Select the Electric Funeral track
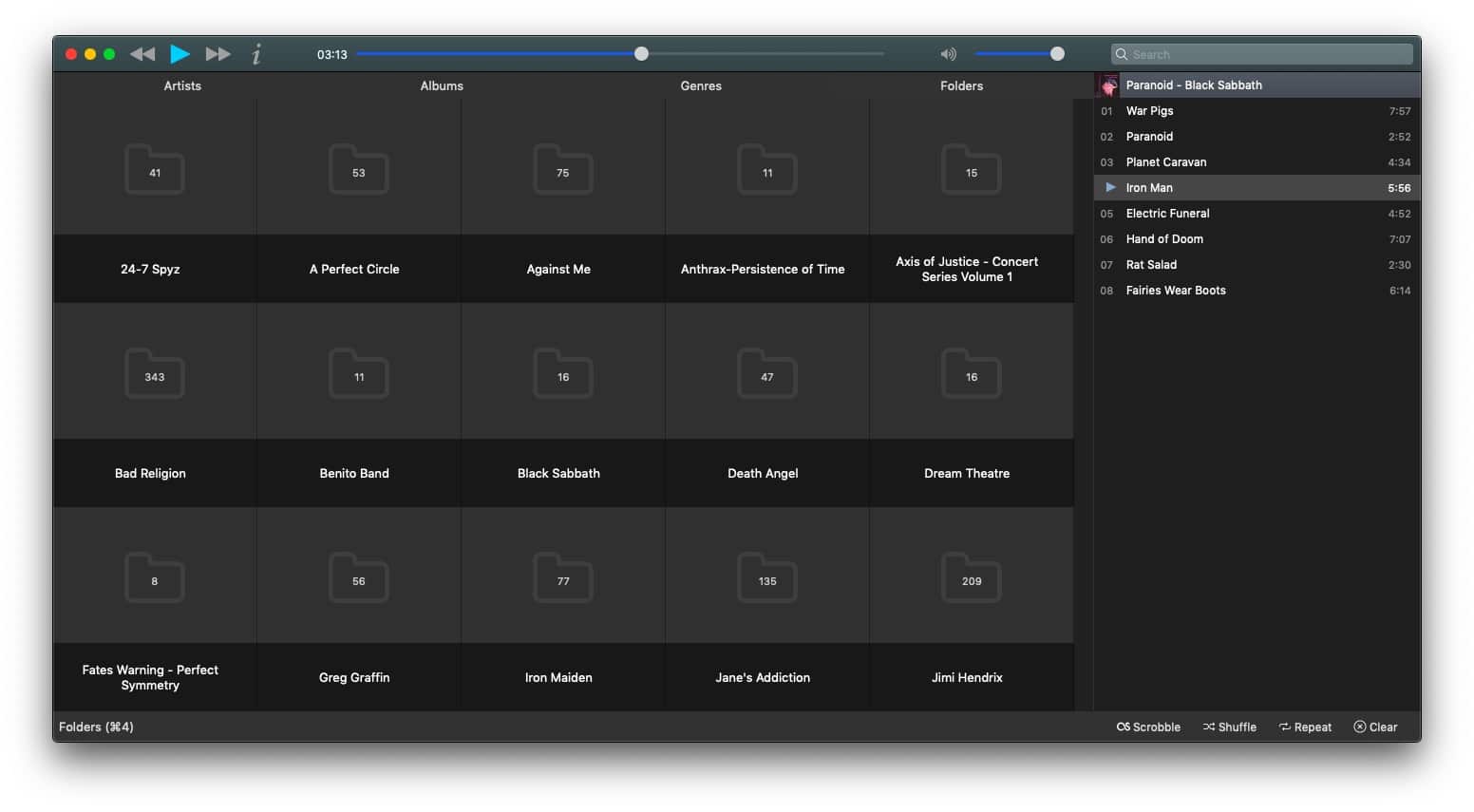The height and width of the screenshot is (812, 1474). 1257,214
